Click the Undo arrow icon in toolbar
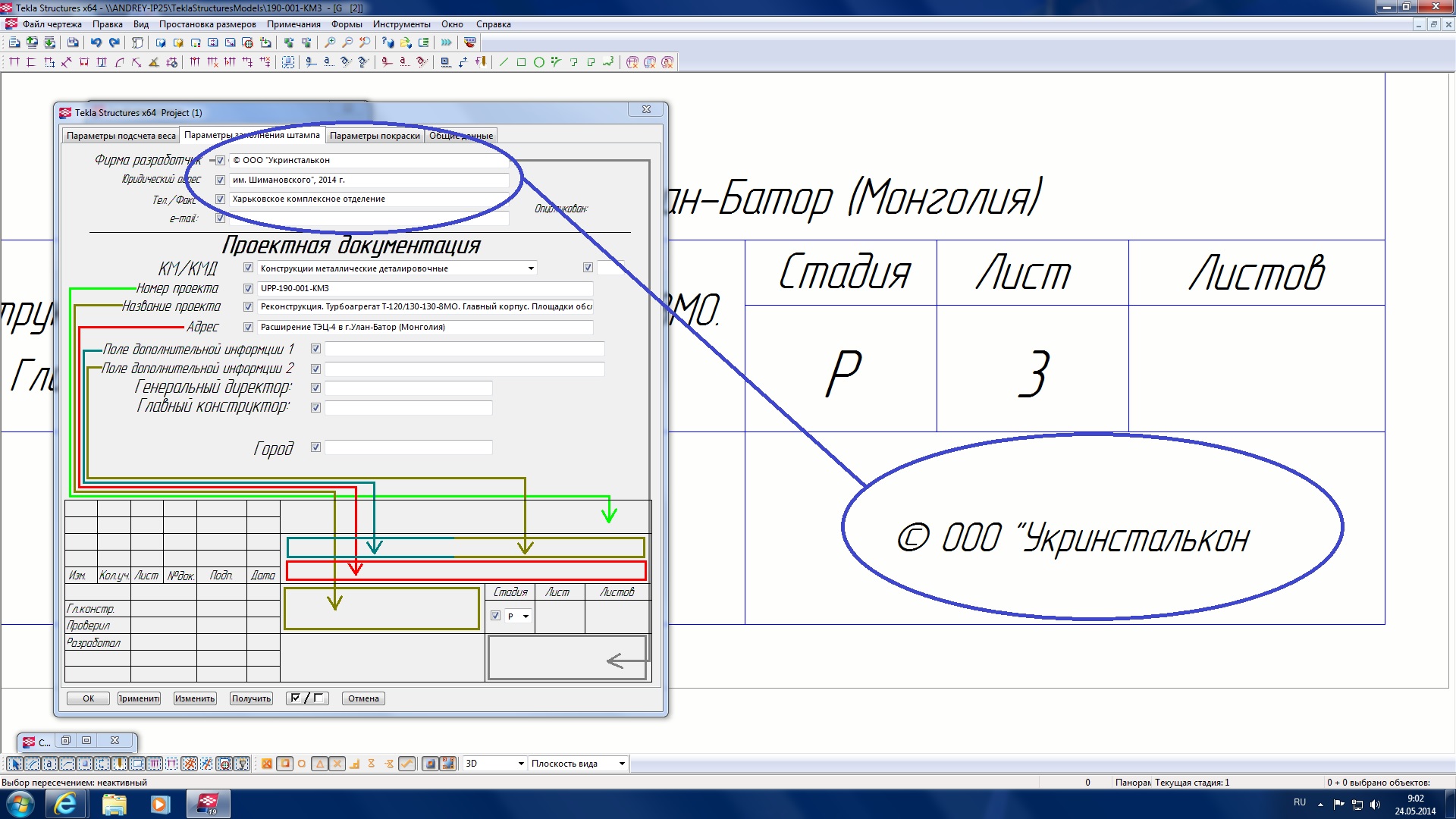Screen dimensions: 1456x819 (x=96, y=43)
